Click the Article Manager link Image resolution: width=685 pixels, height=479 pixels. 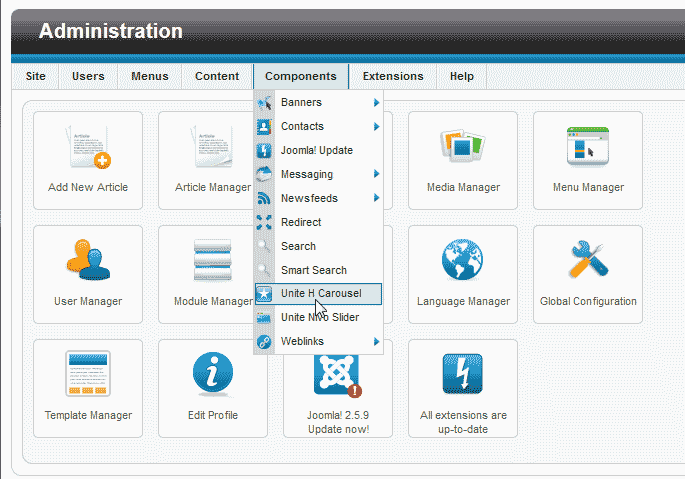(x=212, y=187)
